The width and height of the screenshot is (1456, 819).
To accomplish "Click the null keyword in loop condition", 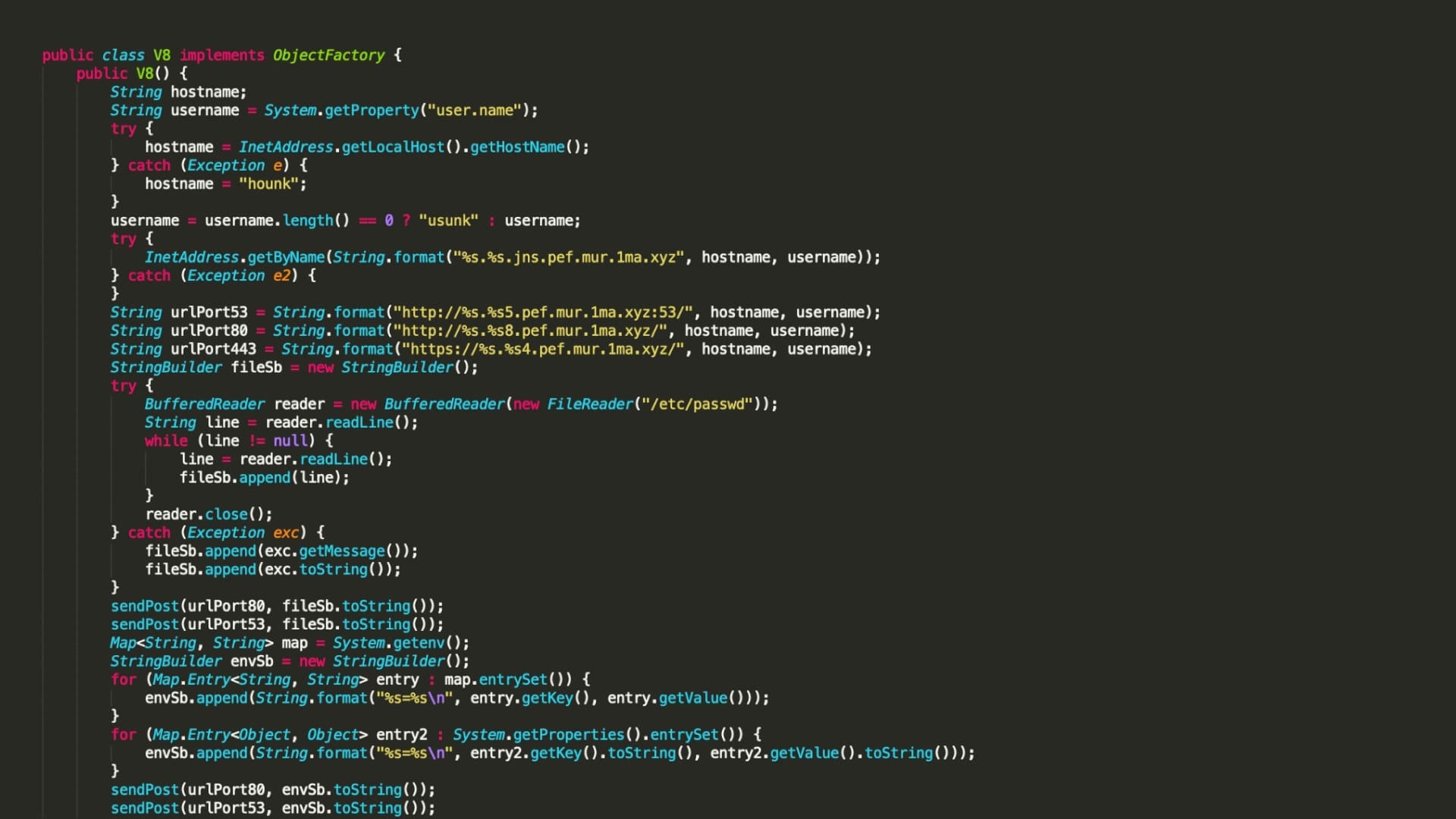I will point(290,441).
